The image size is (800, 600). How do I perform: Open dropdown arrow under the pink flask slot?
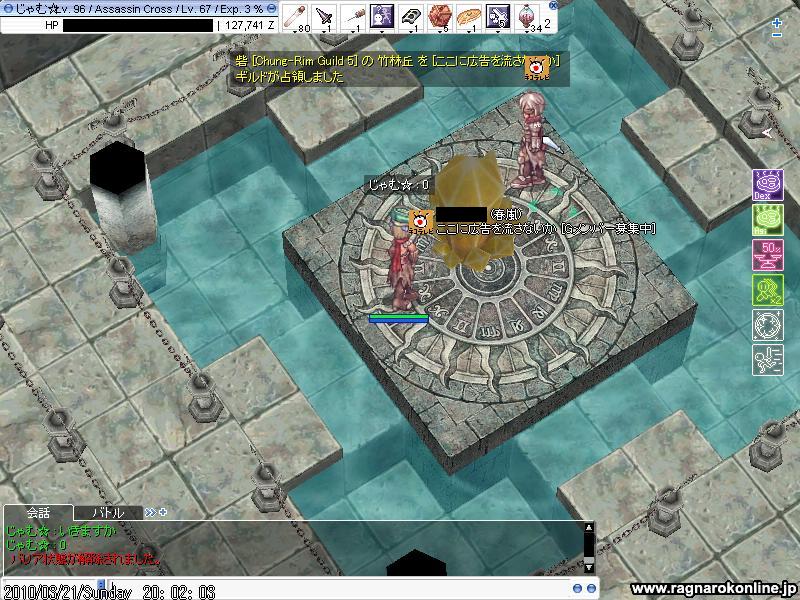pos(528,31)
